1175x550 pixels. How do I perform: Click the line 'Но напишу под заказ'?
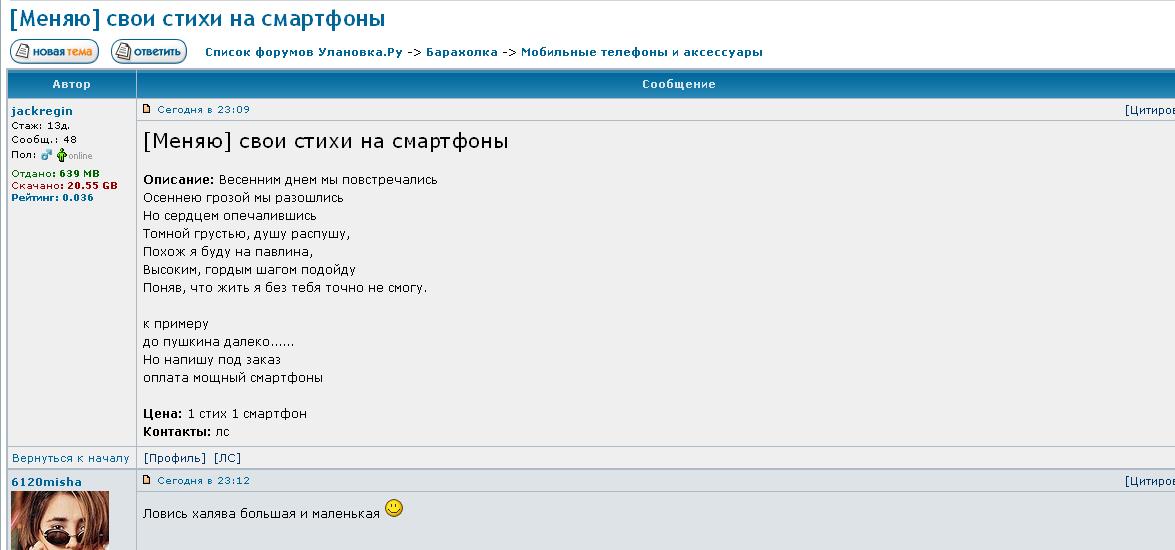[212, 360]
